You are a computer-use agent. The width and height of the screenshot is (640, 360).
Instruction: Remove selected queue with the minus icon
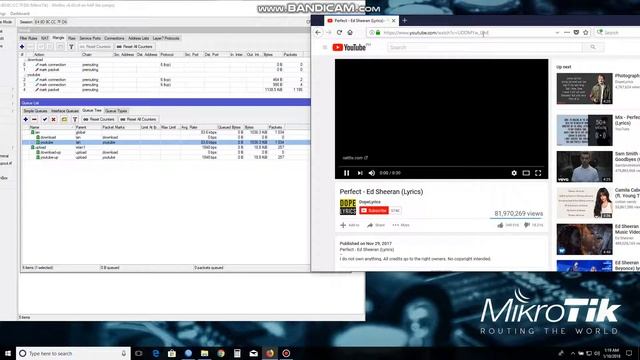pyautogui.click(x=34, y=119)
